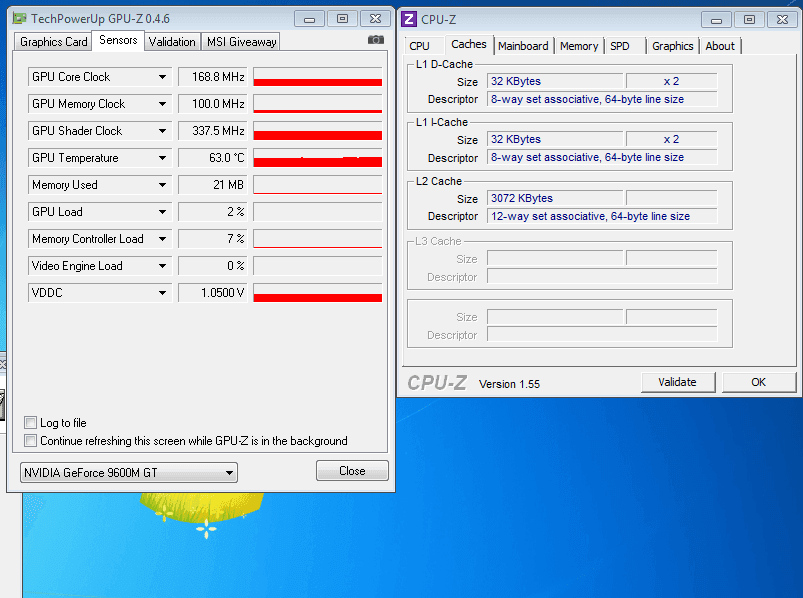Open the Mainboard tab in CPU-Z
The image size is (803, 598).
pos(523,46)
